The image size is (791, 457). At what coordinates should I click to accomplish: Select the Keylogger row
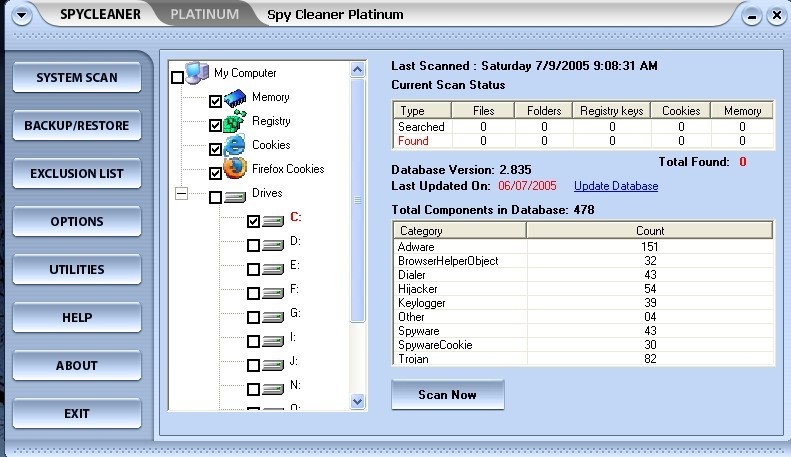[x=583, y=303]
